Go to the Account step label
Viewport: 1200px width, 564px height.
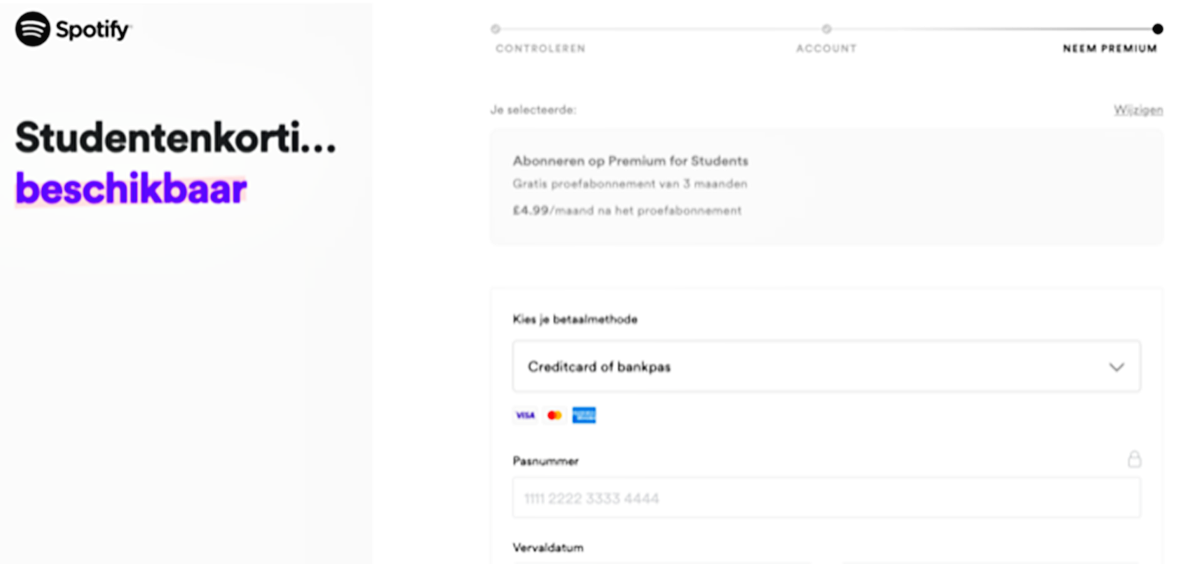tap(826, 48)
